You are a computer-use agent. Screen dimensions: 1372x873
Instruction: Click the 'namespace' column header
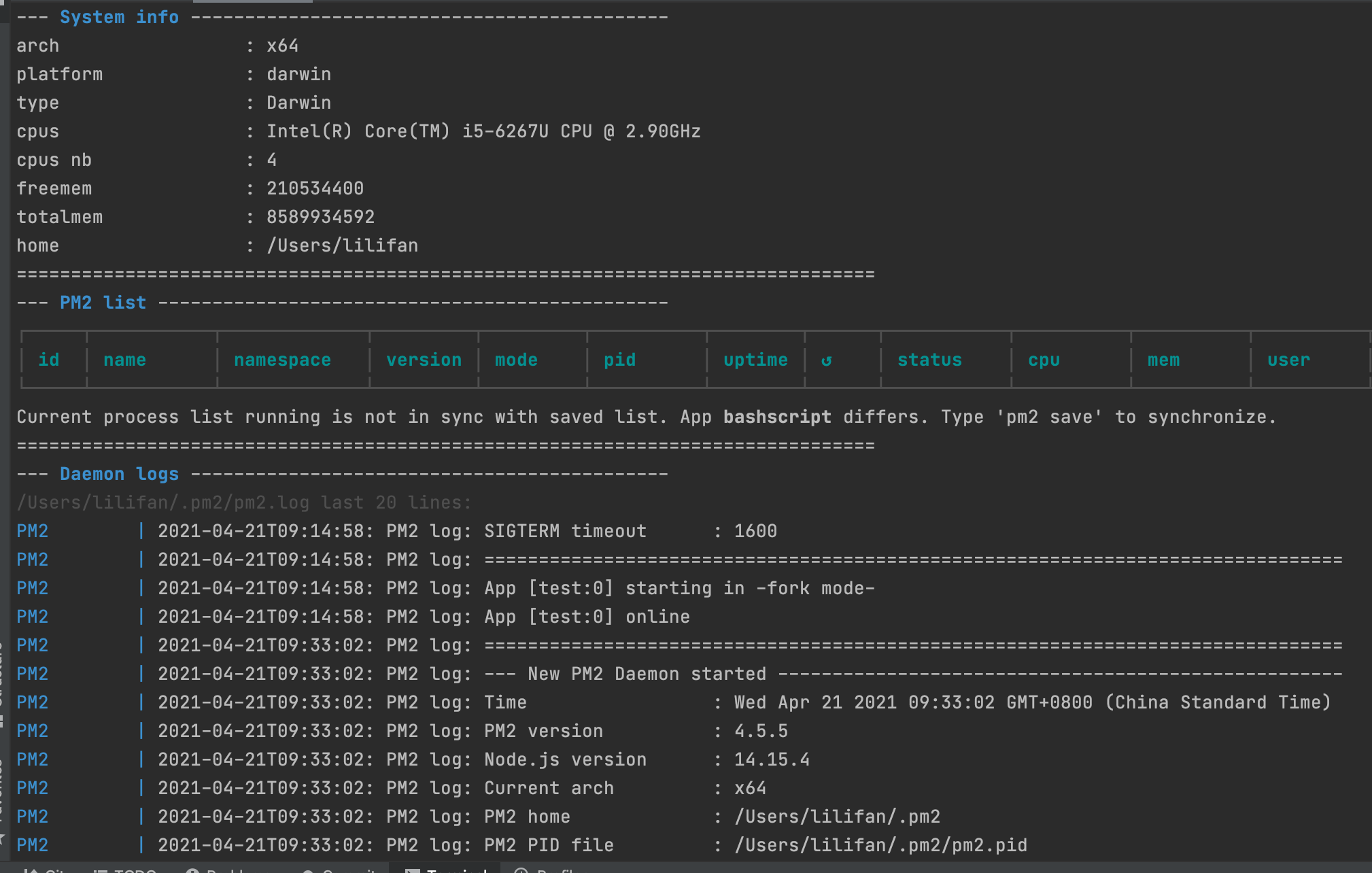pyautogui.click(x=282, y=360)
